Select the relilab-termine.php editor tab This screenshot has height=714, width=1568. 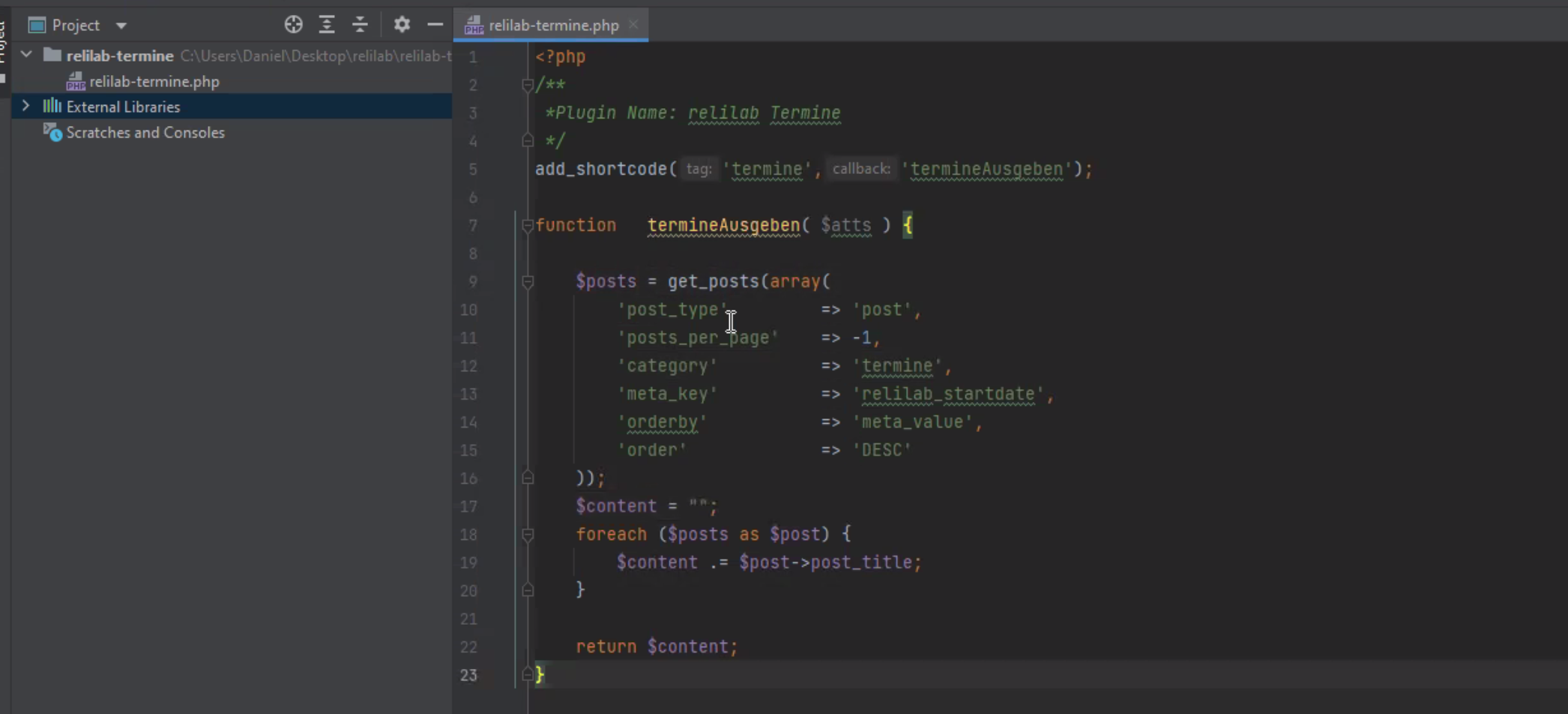pyautogui.click(x=553, y=25)
